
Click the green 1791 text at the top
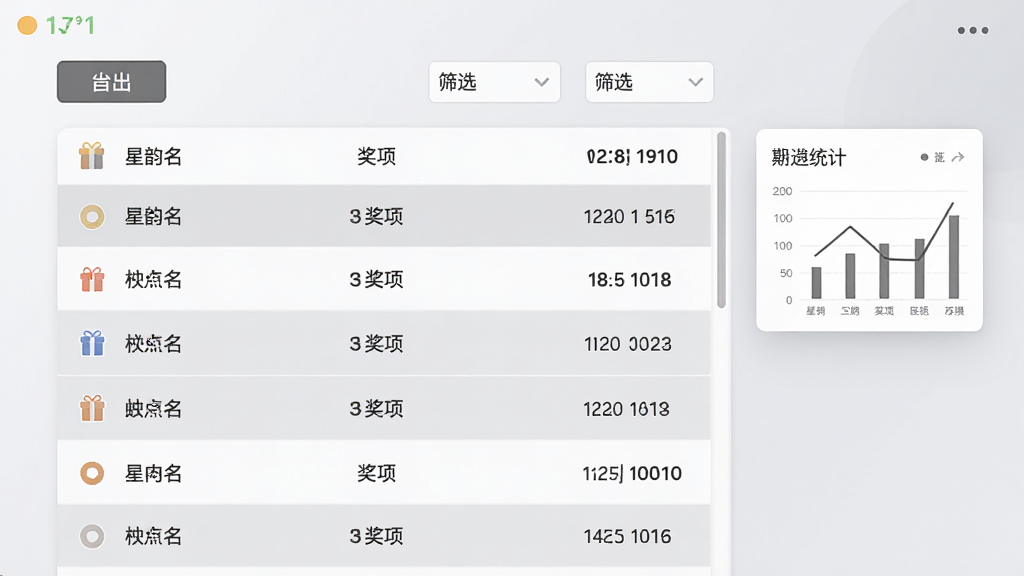(x=71, y=25)
